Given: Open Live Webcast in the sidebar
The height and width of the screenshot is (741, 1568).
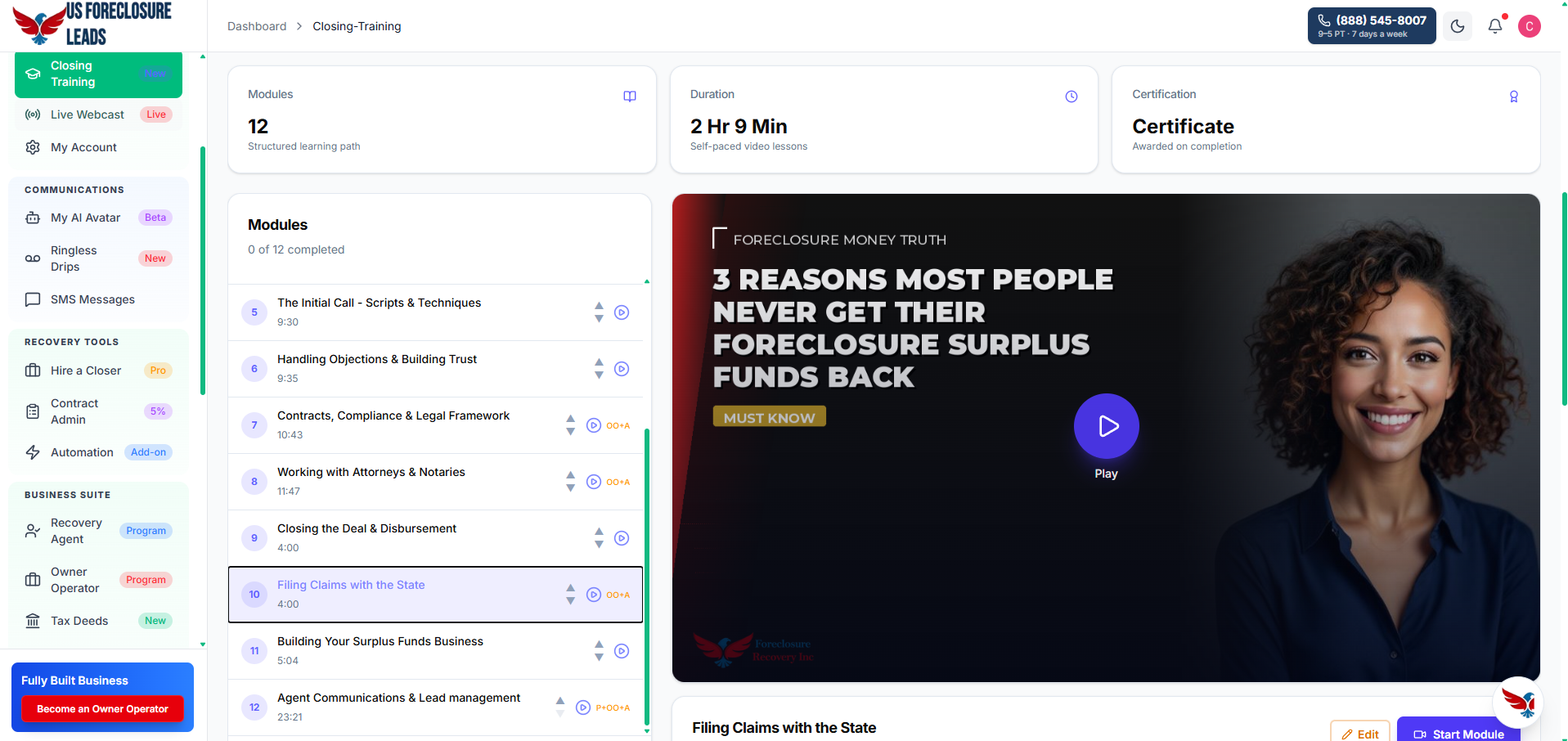Looking at the screenshot, I should 98,115.
